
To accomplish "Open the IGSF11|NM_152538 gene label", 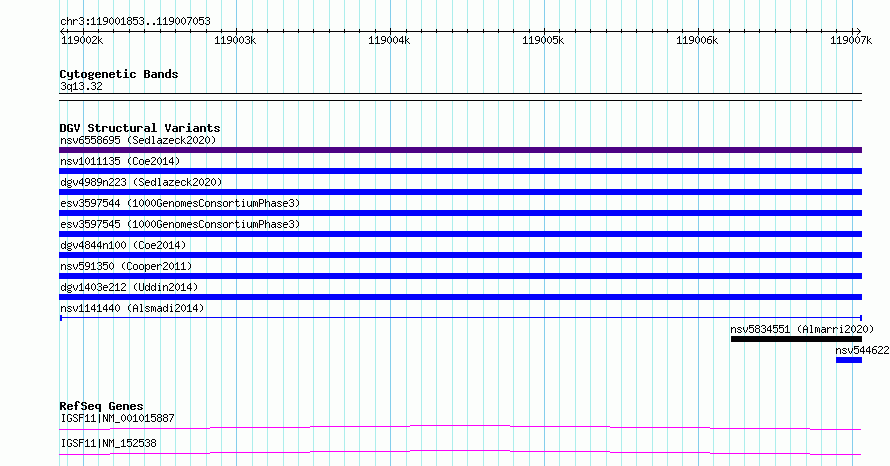I will coord(108,443).
